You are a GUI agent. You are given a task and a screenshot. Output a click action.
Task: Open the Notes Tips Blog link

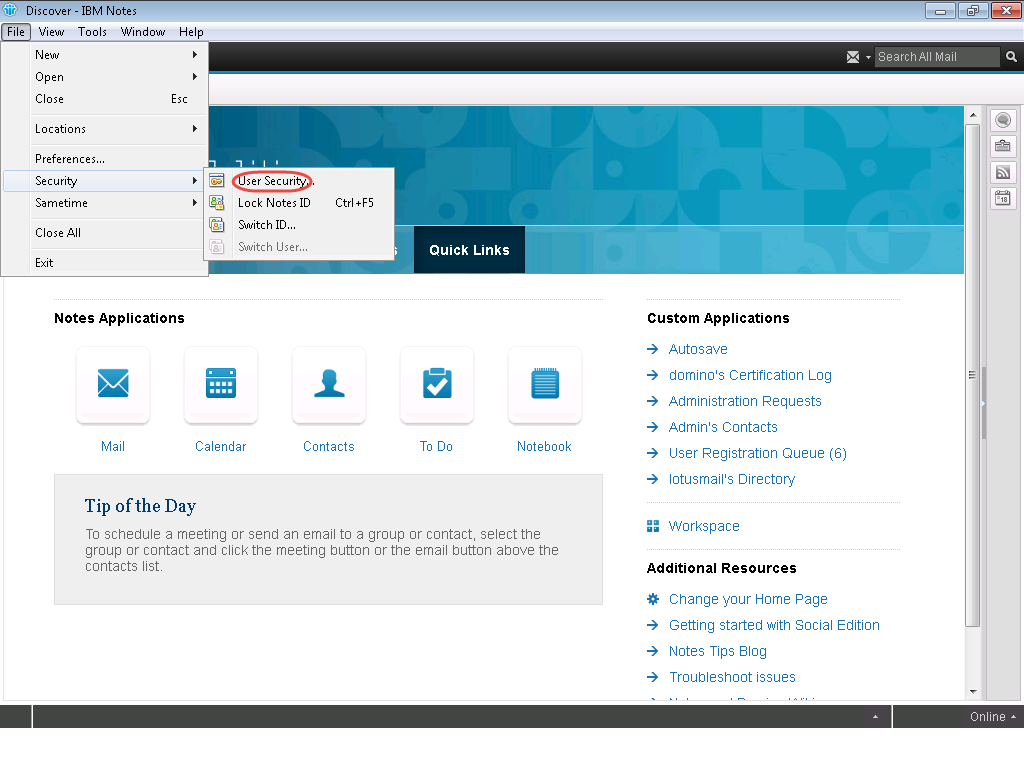pyautogui.click(x=718, y=651)
